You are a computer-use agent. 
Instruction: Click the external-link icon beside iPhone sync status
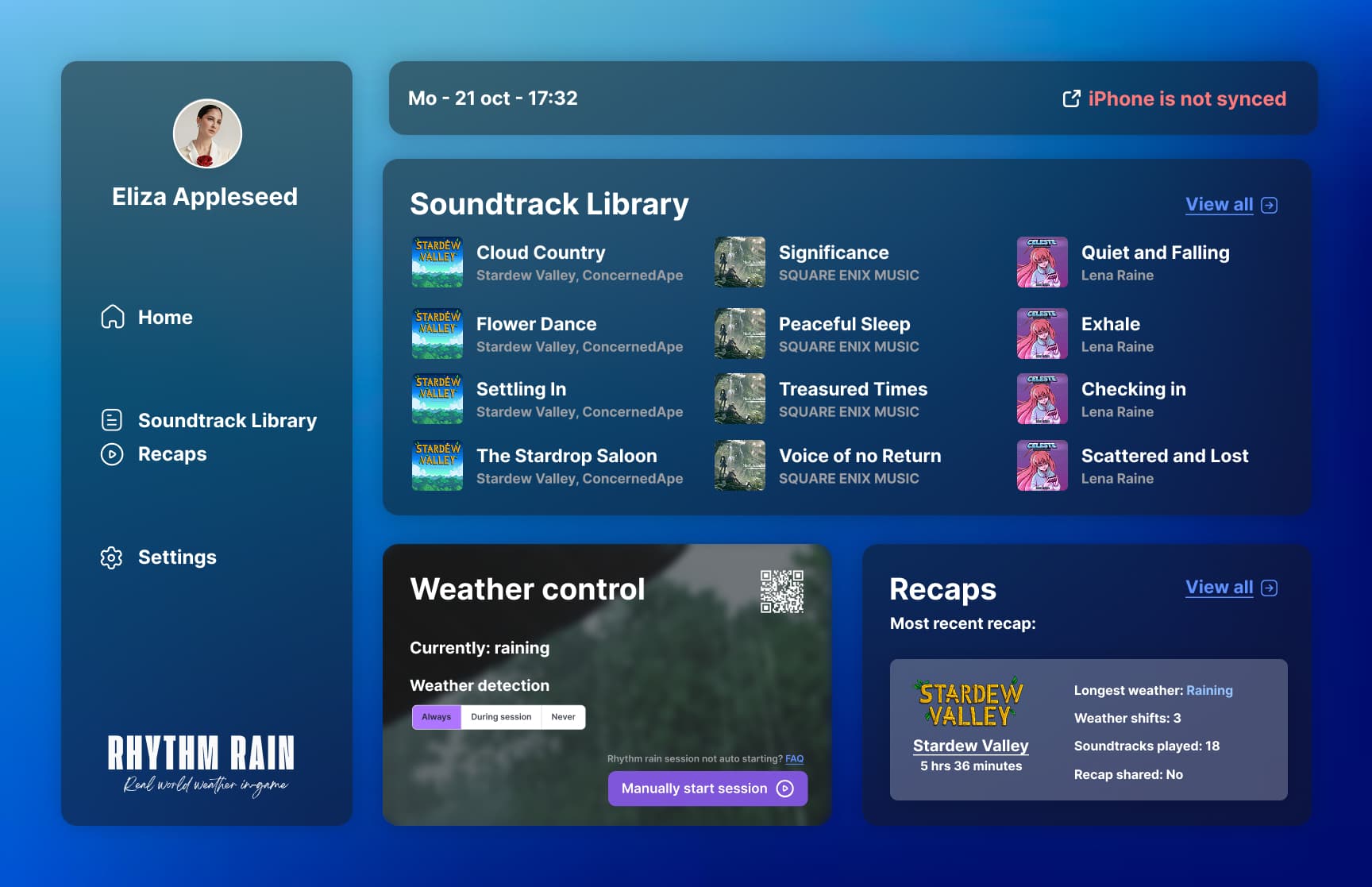pyautogui.click(x=1071, y=98)
